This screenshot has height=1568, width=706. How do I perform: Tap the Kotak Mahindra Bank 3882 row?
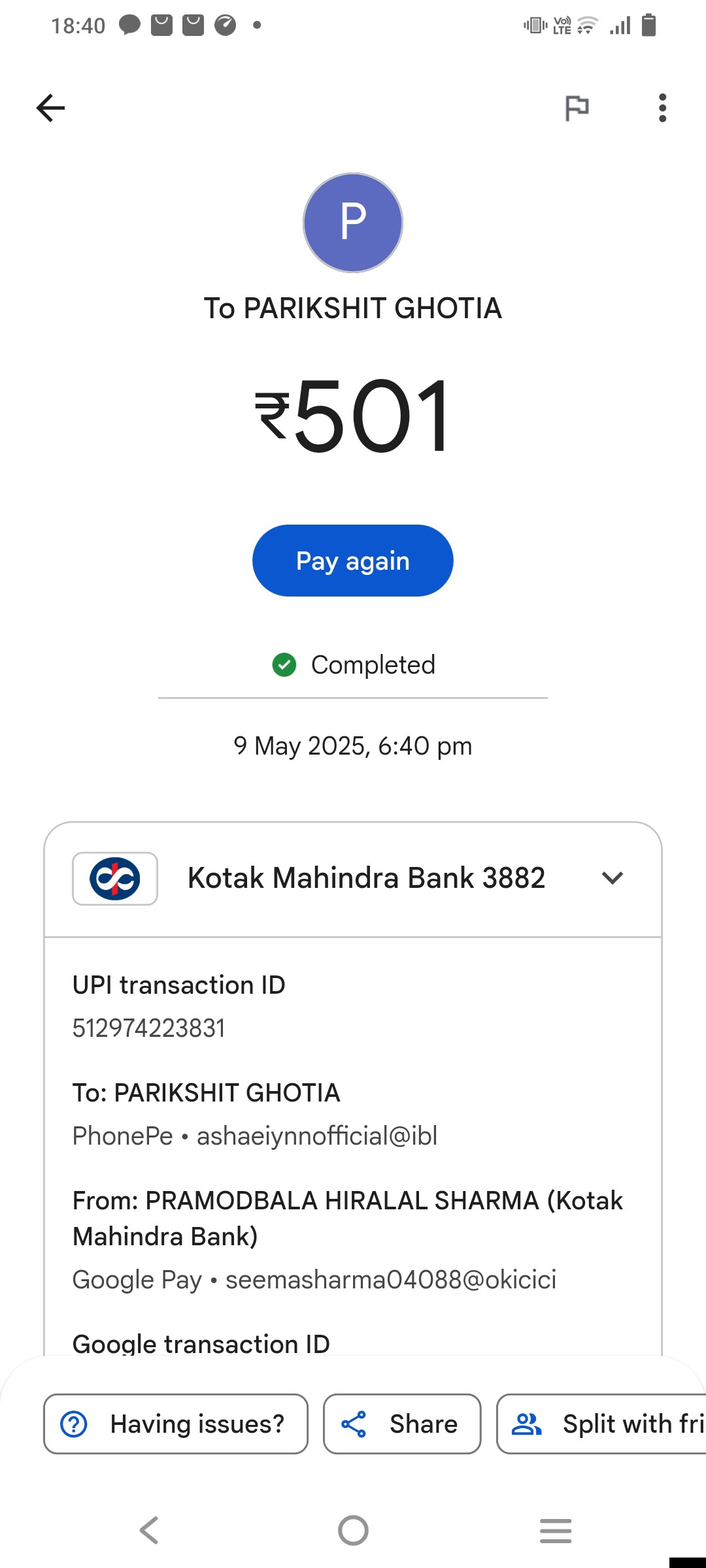(x=353, y=879)
